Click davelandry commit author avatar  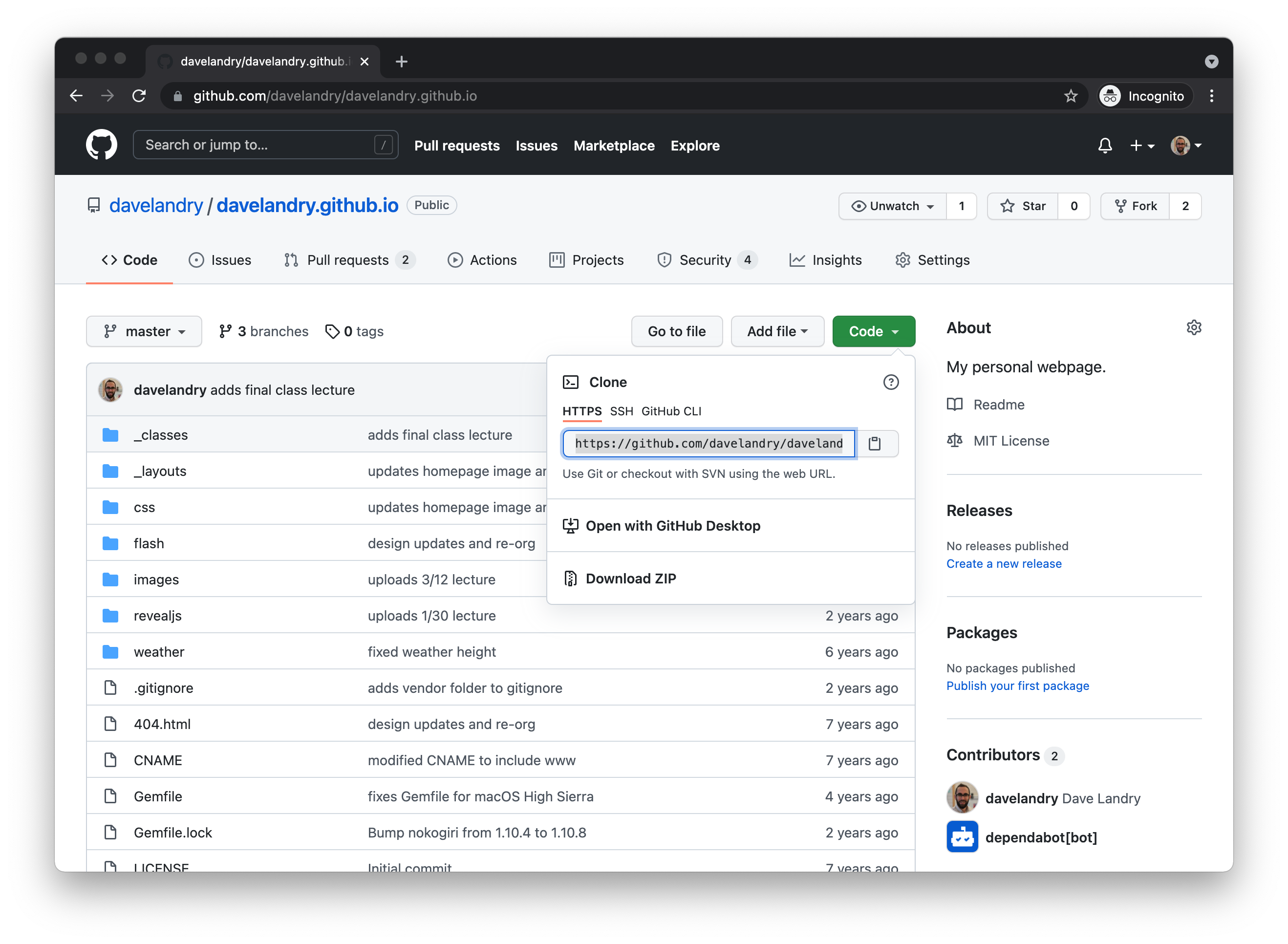coord(110,390)
